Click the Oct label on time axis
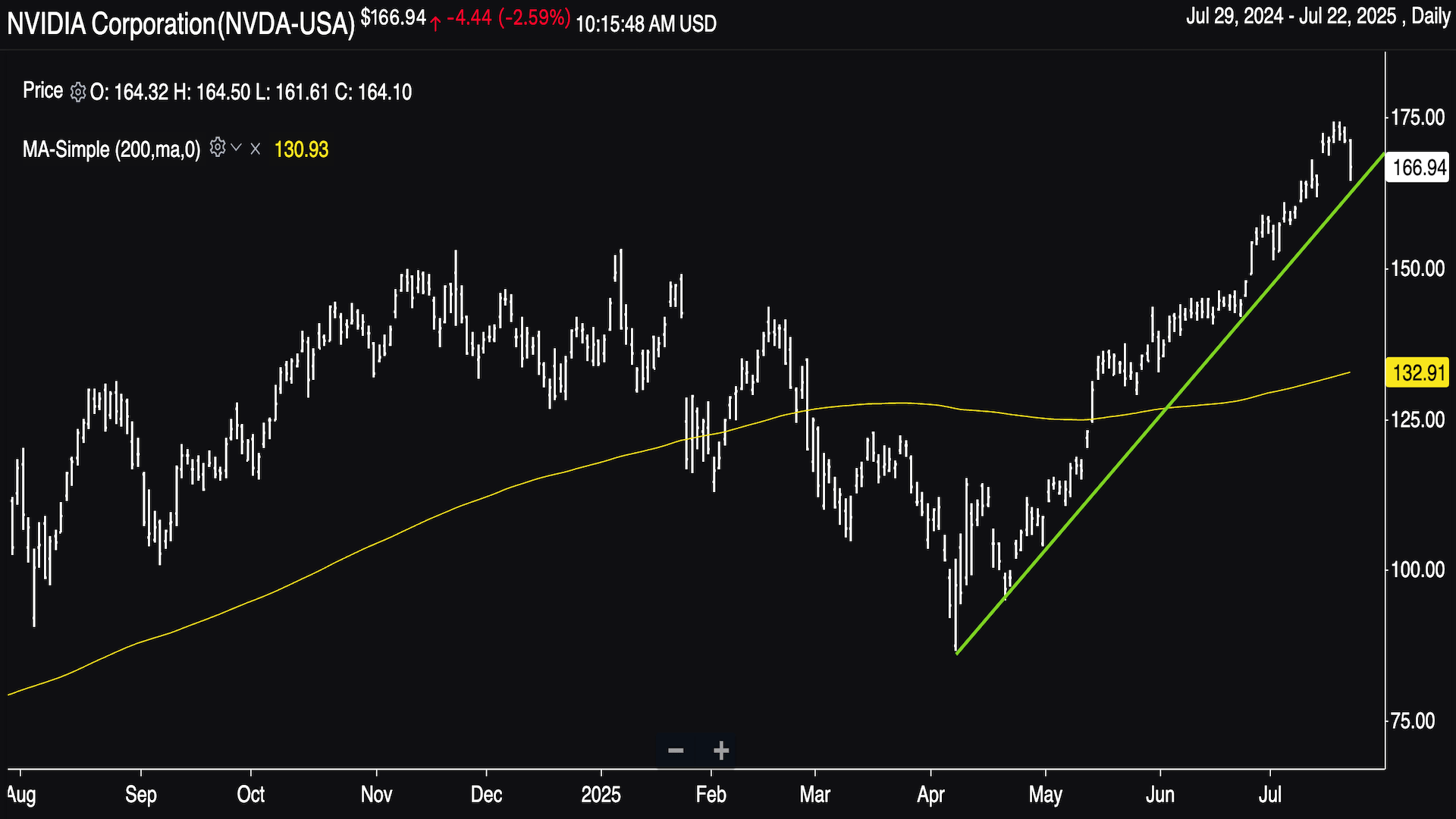The image size is (1456, 819). point(251,795)
